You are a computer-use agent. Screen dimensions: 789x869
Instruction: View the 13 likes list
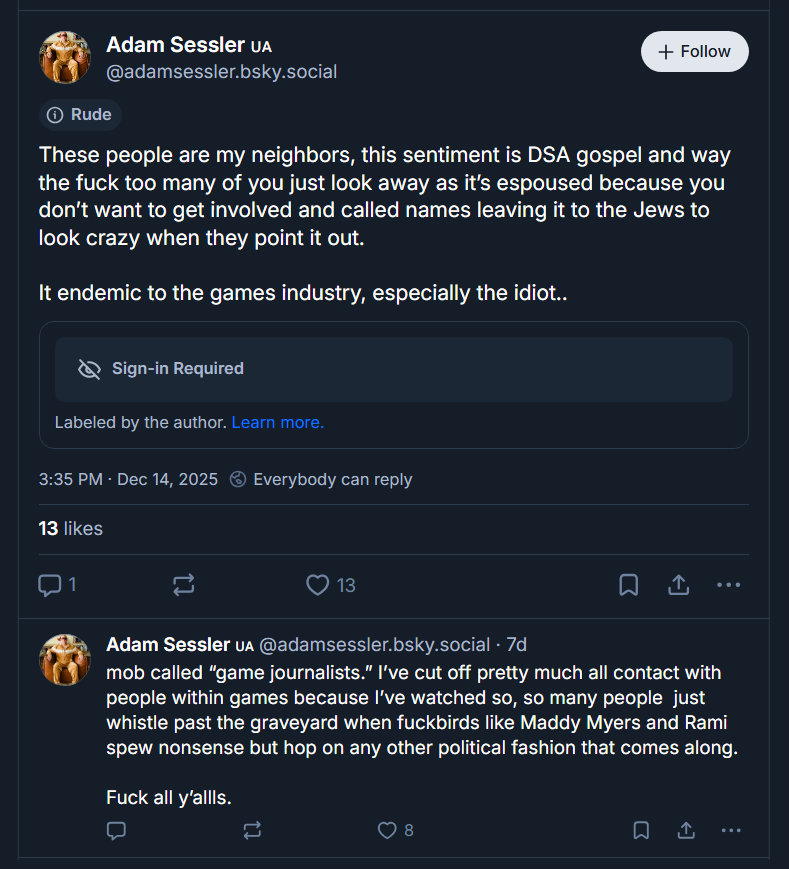click(70, 529)
